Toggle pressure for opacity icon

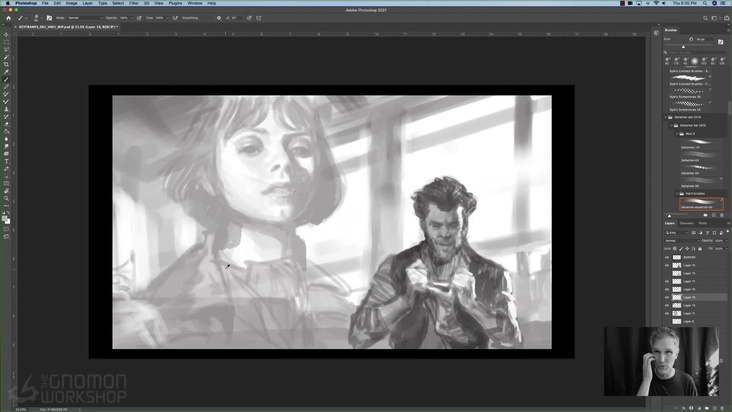139,18
